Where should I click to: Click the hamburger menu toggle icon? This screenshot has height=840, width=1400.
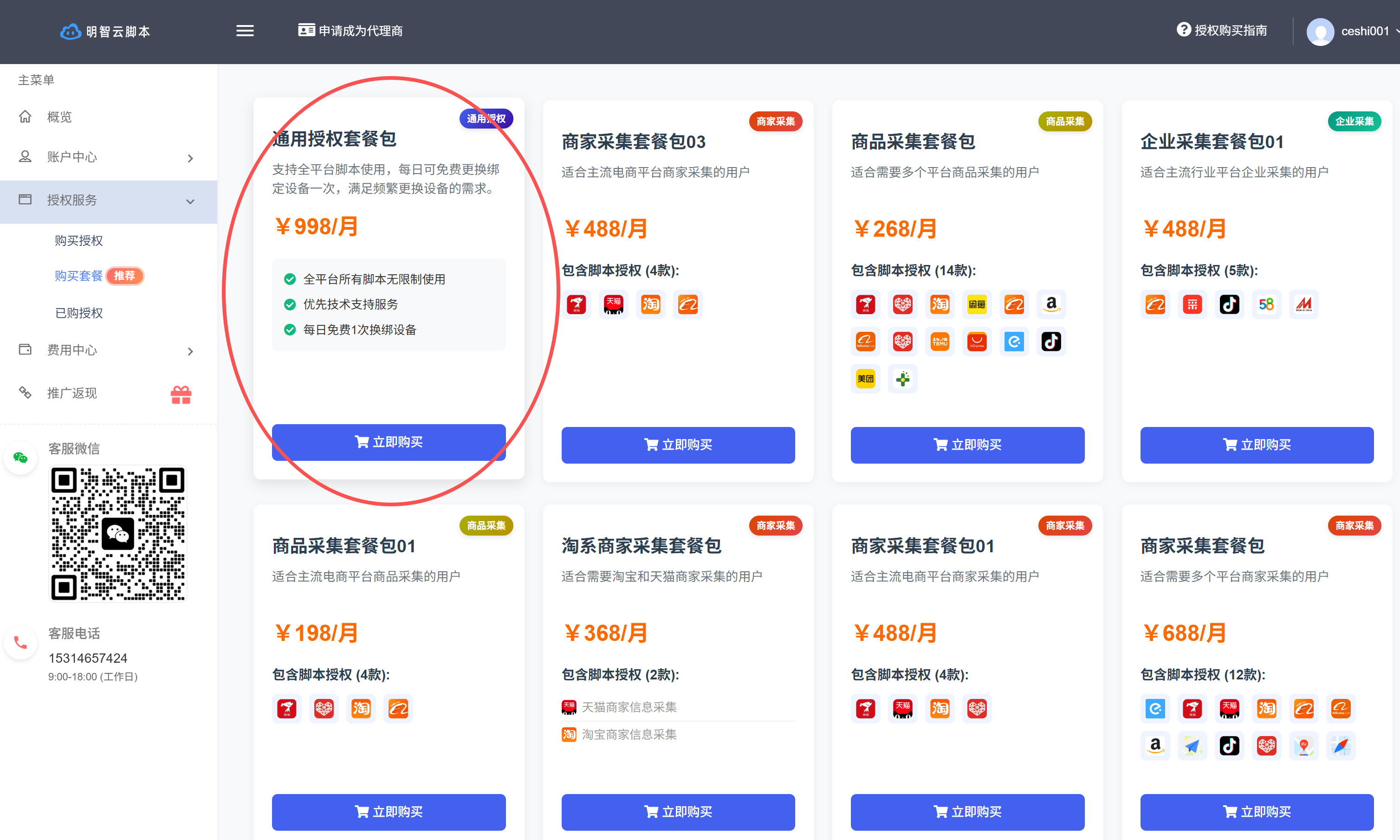245,31
